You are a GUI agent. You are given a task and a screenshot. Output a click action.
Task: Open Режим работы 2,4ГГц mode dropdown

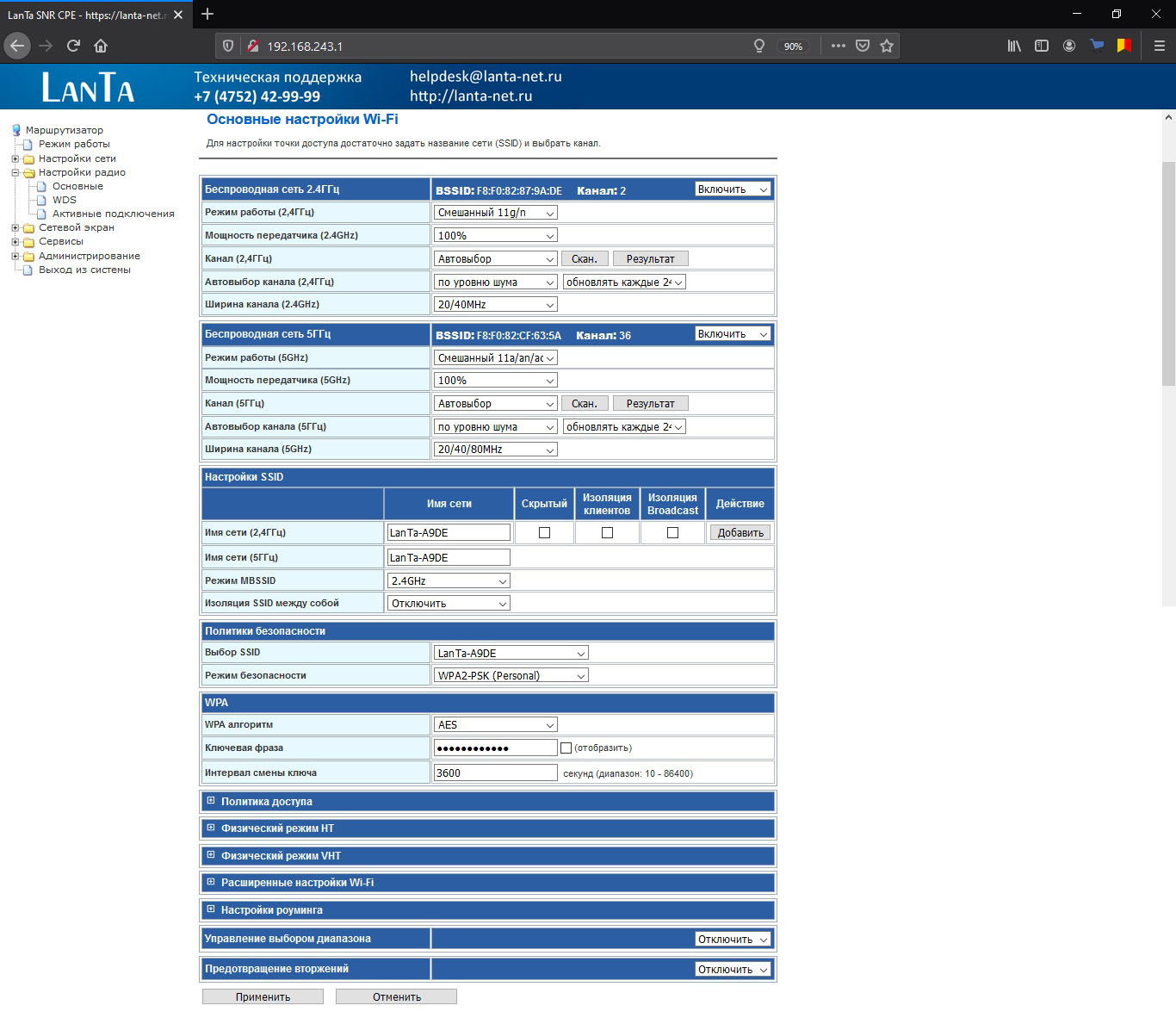pyautogui.click(x=496, y=213)
